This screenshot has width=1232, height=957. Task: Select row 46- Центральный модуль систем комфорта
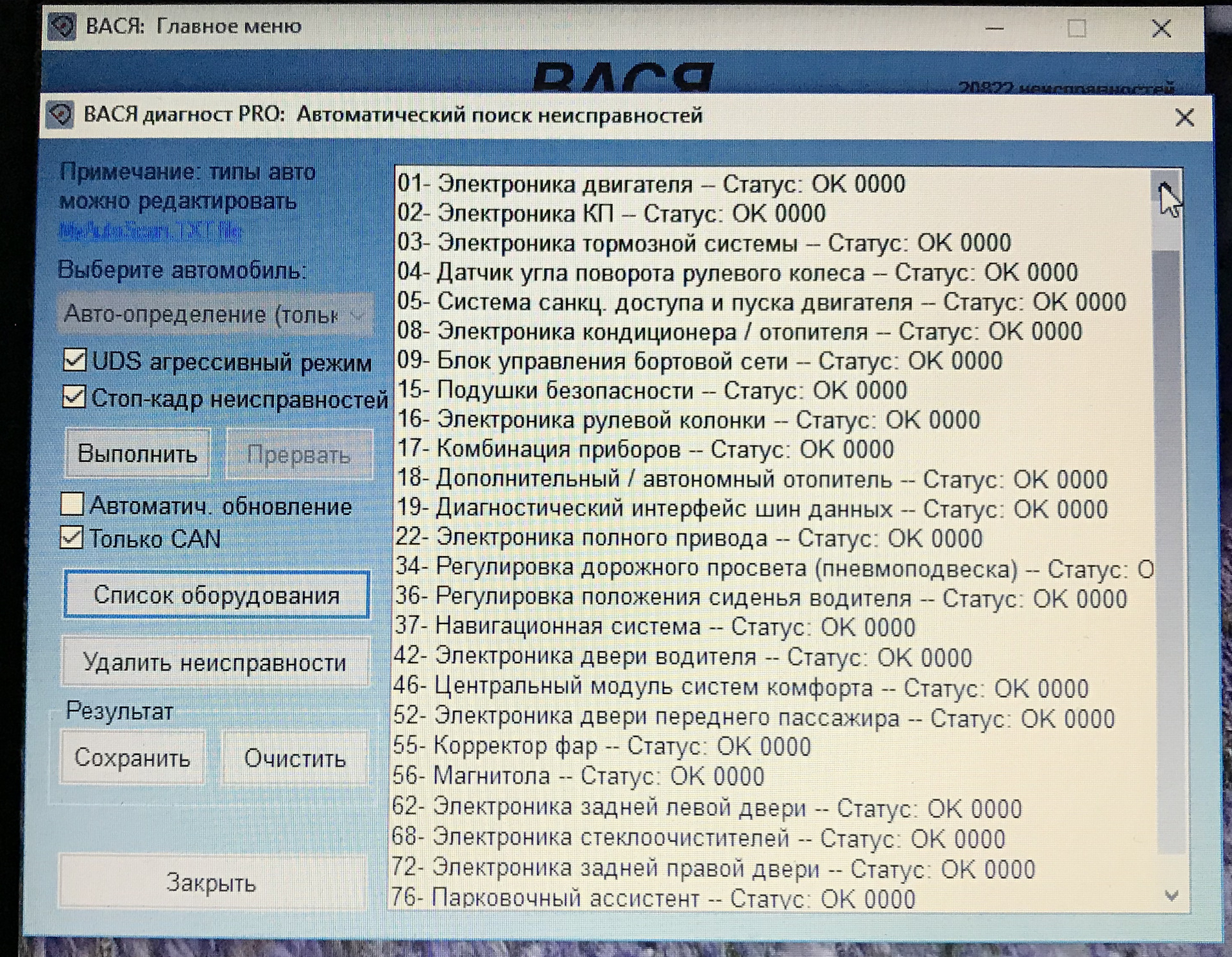(741, 687)
